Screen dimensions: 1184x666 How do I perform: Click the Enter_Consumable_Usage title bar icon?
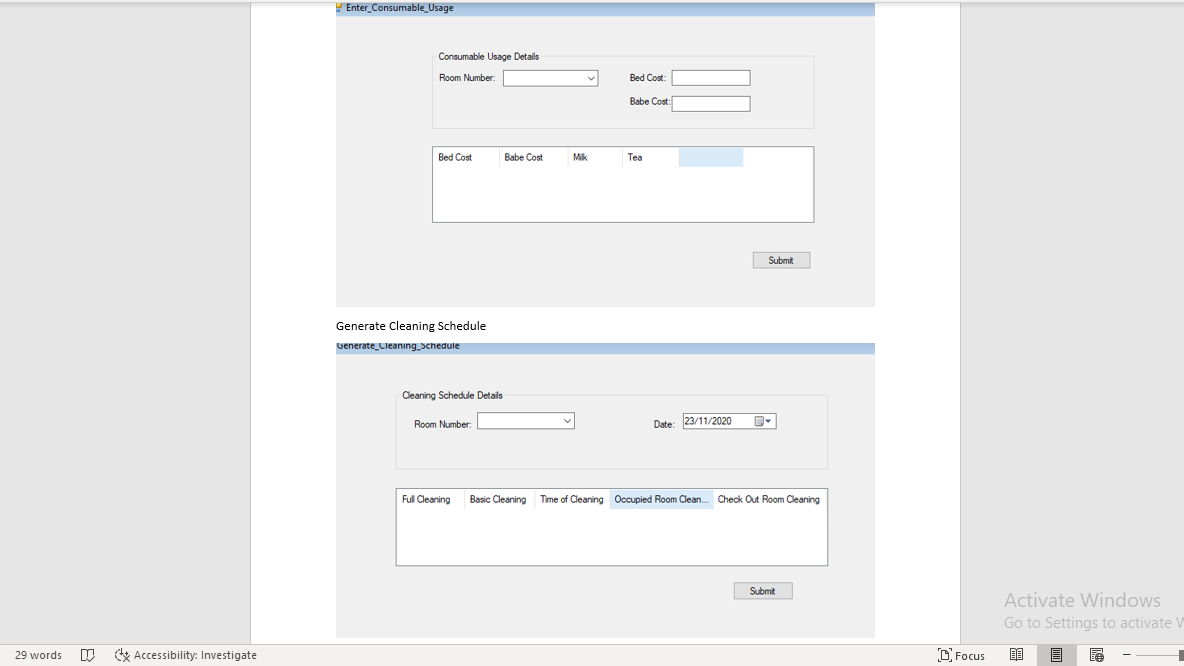pos(339,8)
